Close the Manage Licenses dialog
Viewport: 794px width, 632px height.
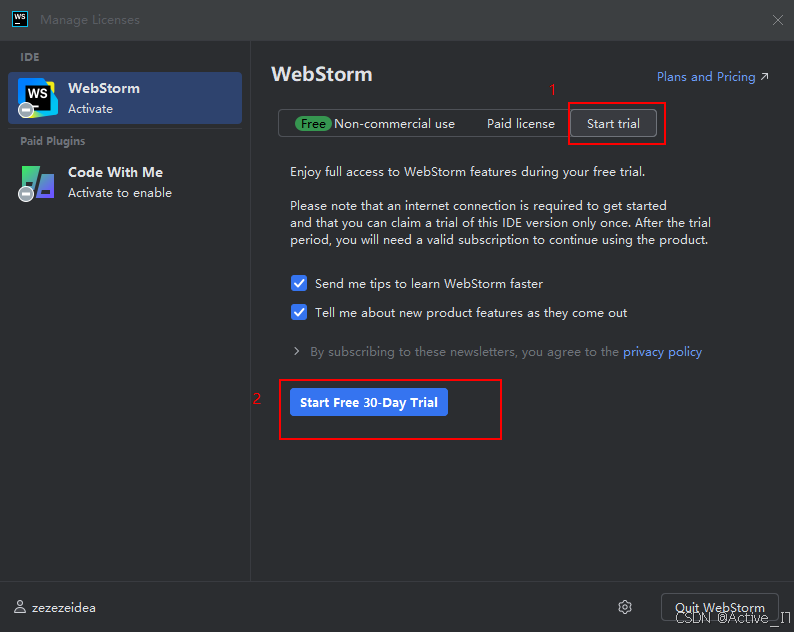point(777,20)
